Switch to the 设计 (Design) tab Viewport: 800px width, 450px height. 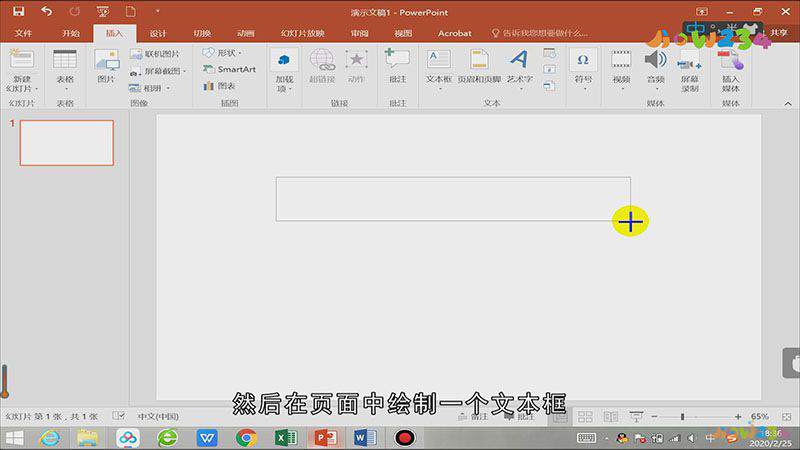point(158,33)
